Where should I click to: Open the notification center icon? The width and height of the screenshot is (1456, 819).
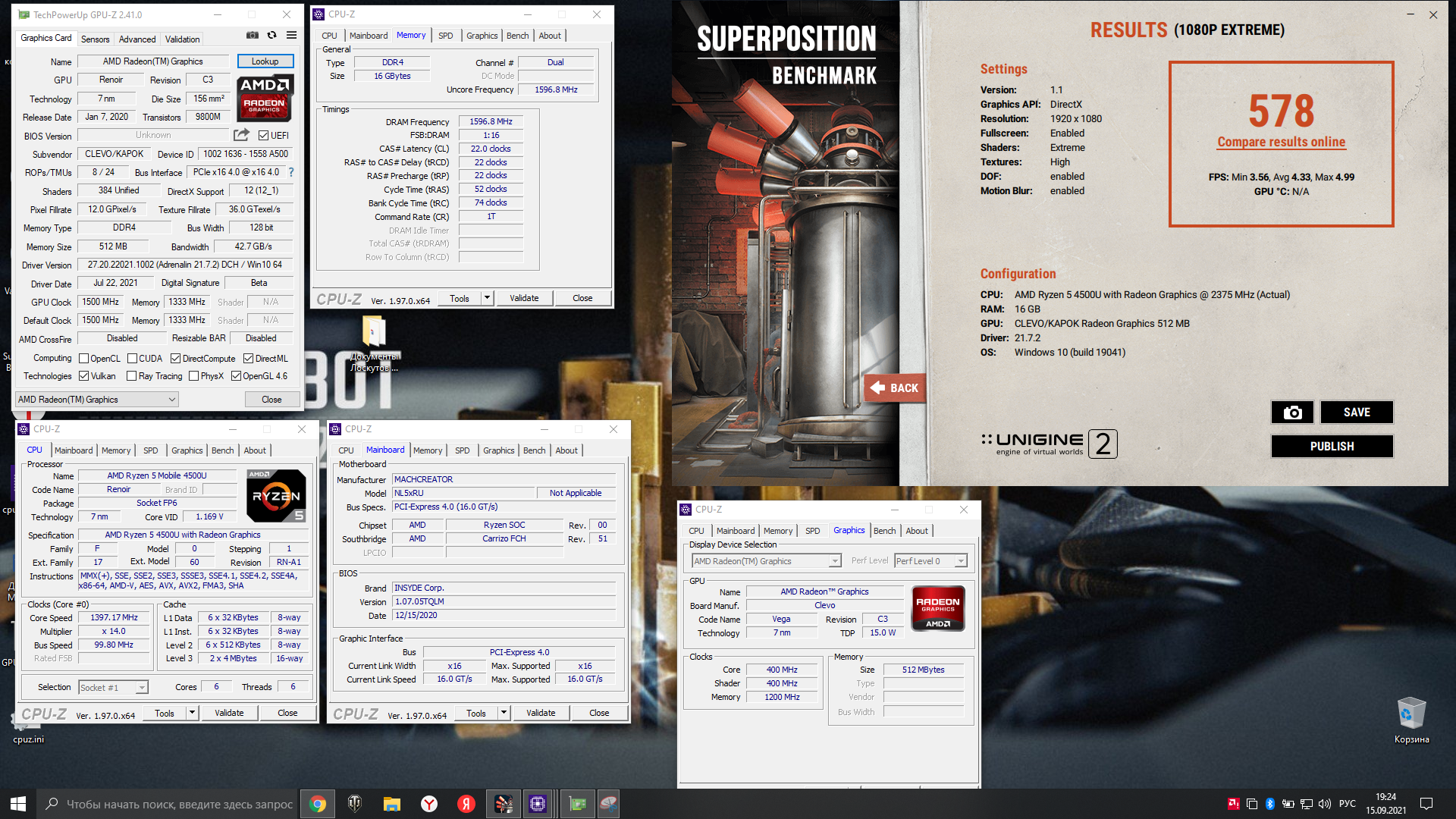coord(1426,804)
